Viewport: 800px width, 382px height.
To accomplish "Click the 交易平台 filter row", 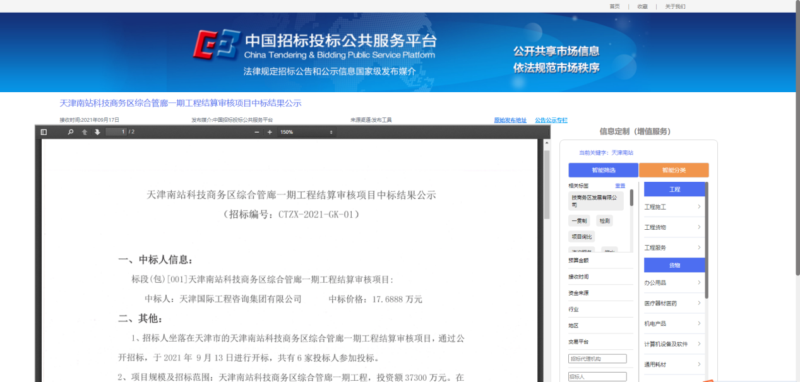I will click(x=601, y=342).
